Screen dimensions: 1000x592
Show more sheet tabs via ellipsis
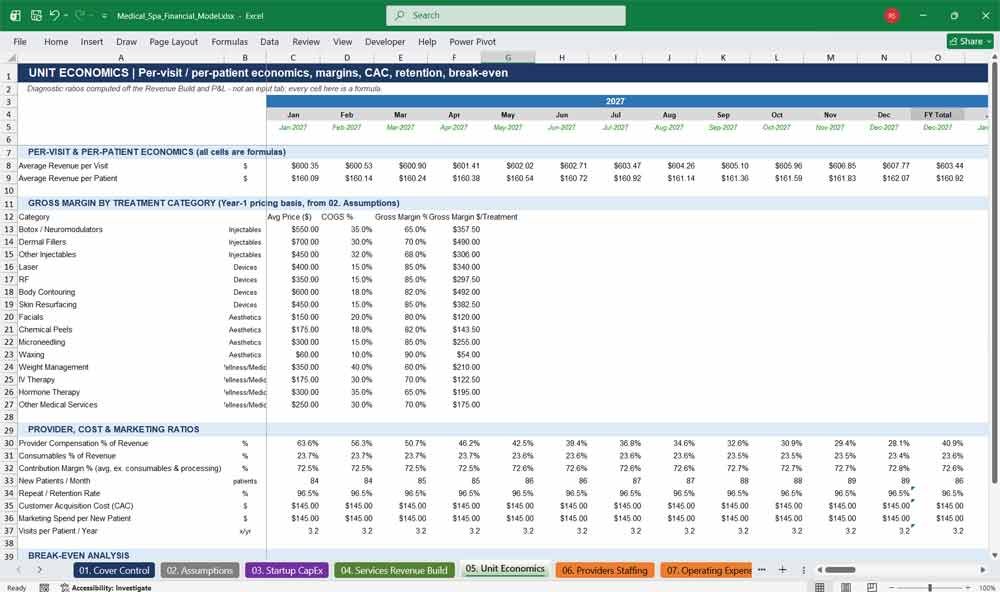pyautogui.click(x=761, y=570)
